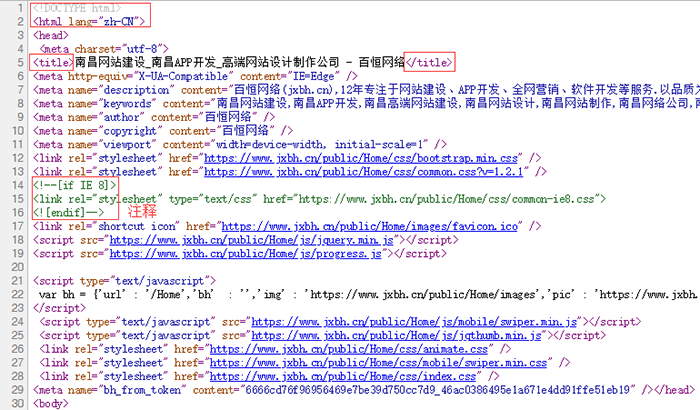The image size is (700, 410).
Task: Click the closing </title> tag
Action: point(429,62)
